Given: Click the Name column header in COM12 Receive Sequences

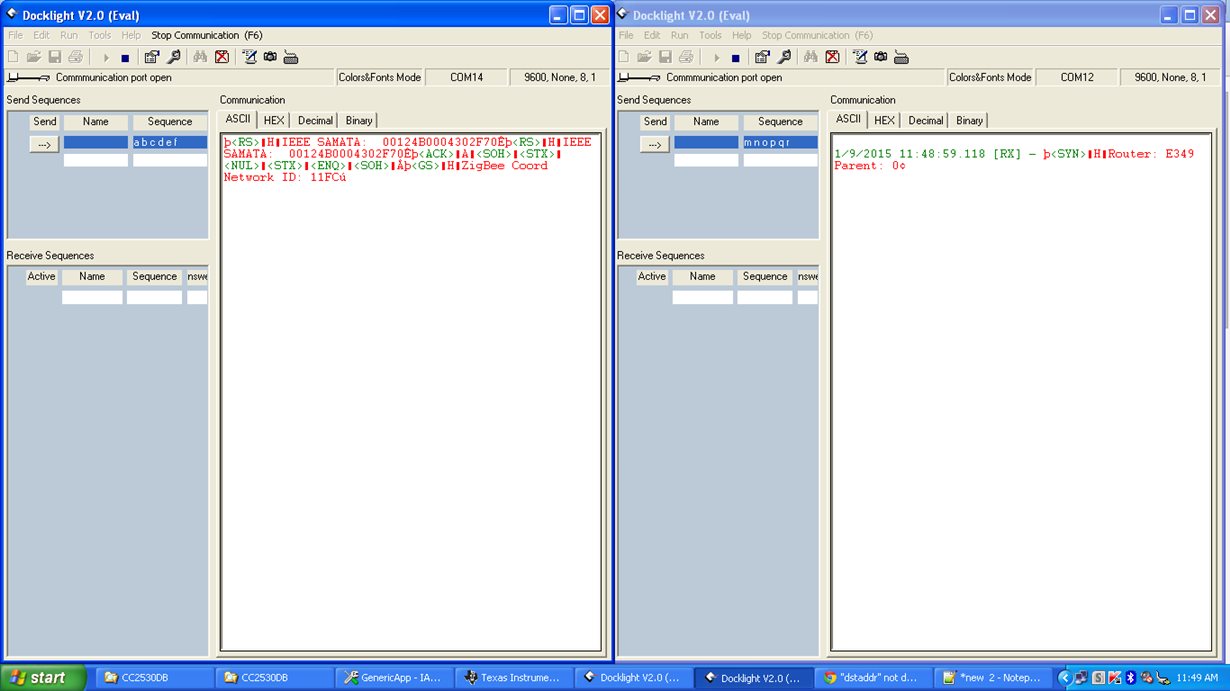Looking at the screenshot, I should pos(702,276).
